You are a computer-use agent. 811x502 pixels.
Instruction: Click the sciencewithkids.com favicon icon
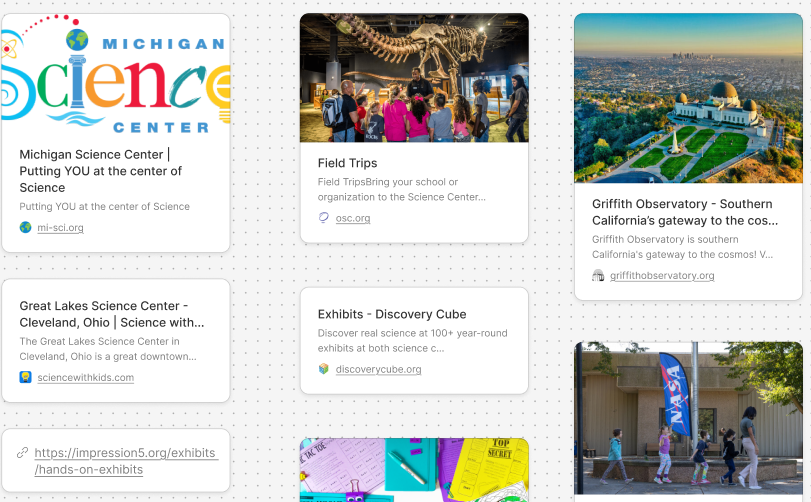pos(26,377)
